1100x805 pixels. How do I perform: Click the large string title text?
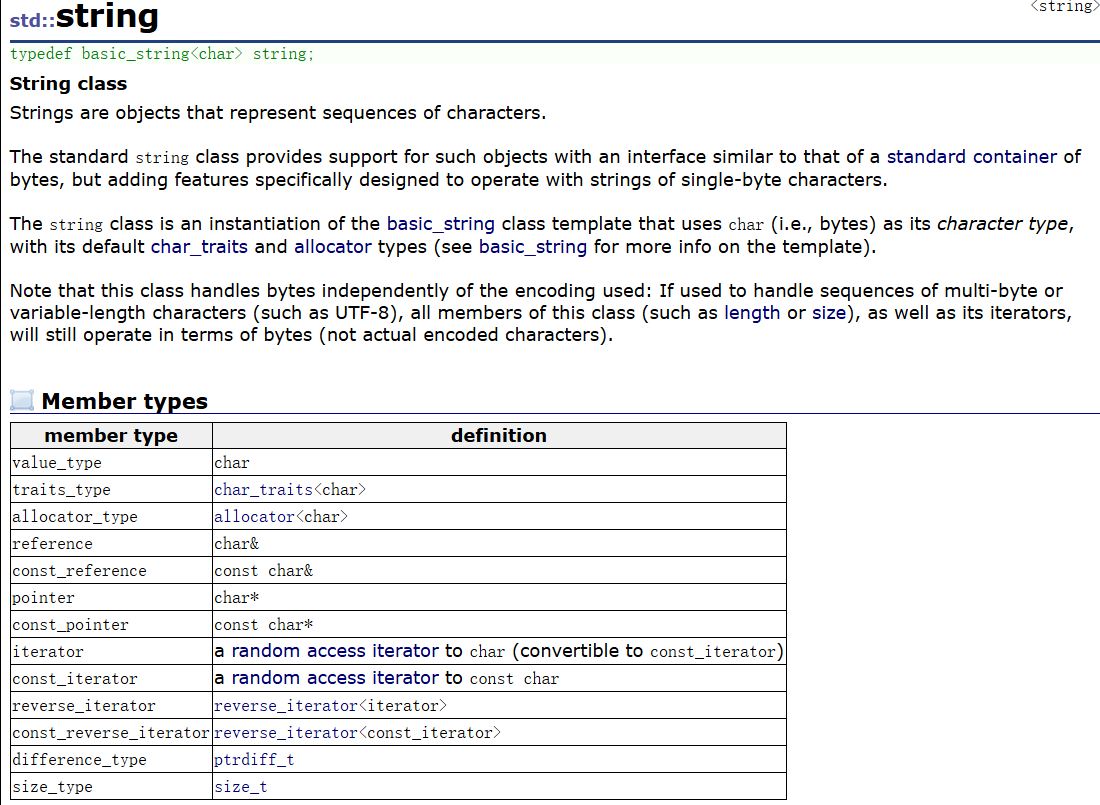pos(107,17)
